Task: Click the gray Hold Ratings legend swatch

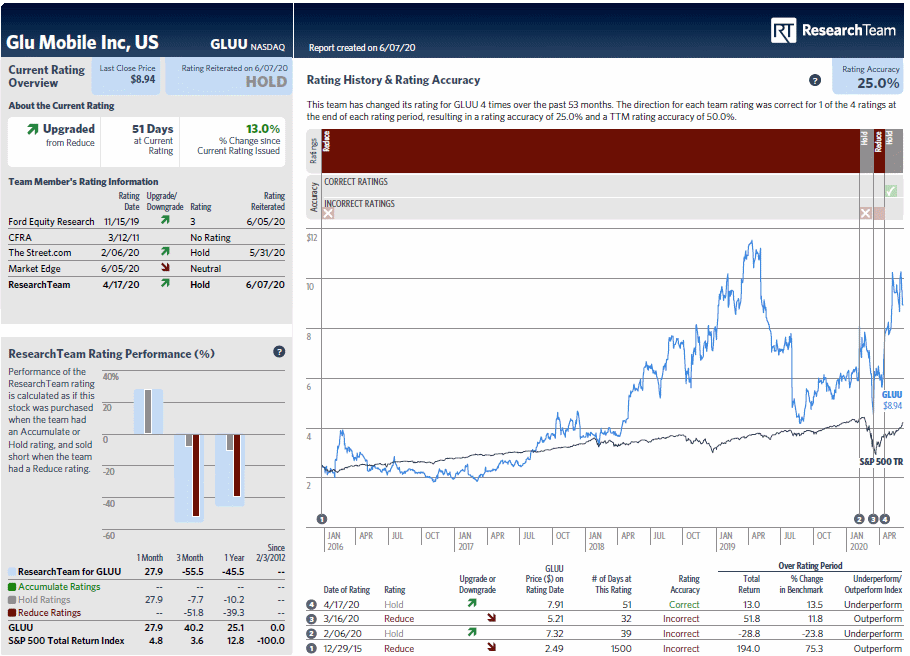Action: pyautogui.click(x=12, y=600)
